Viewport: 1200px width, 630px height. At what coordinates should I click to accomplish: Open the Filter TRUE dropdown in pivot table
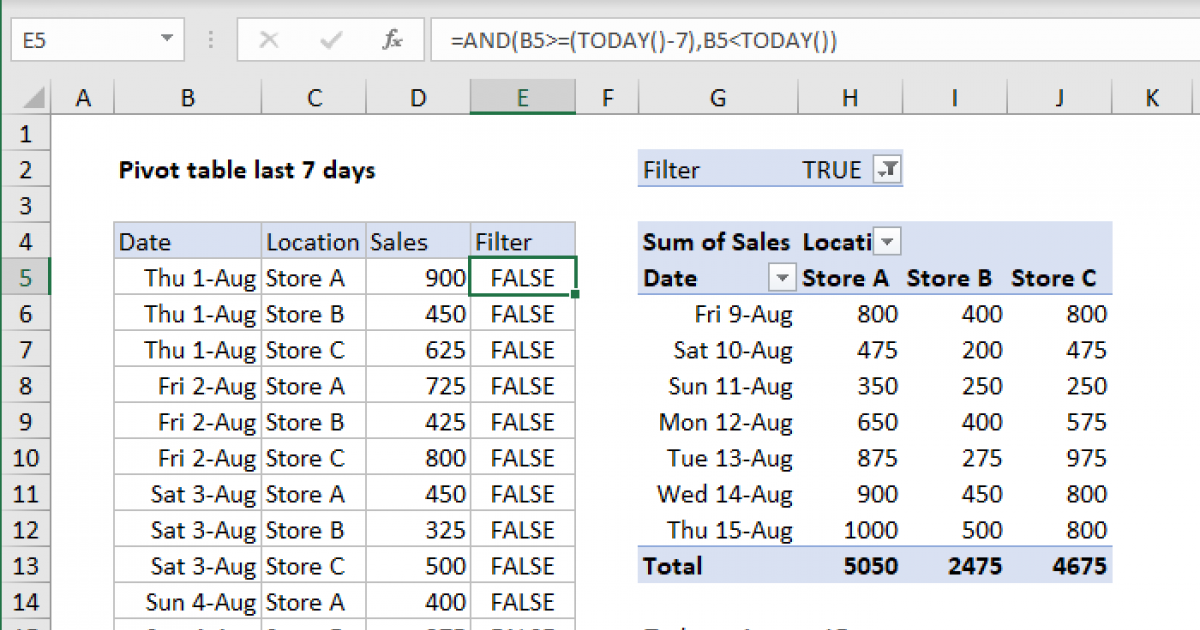click(x=886, y=170)
